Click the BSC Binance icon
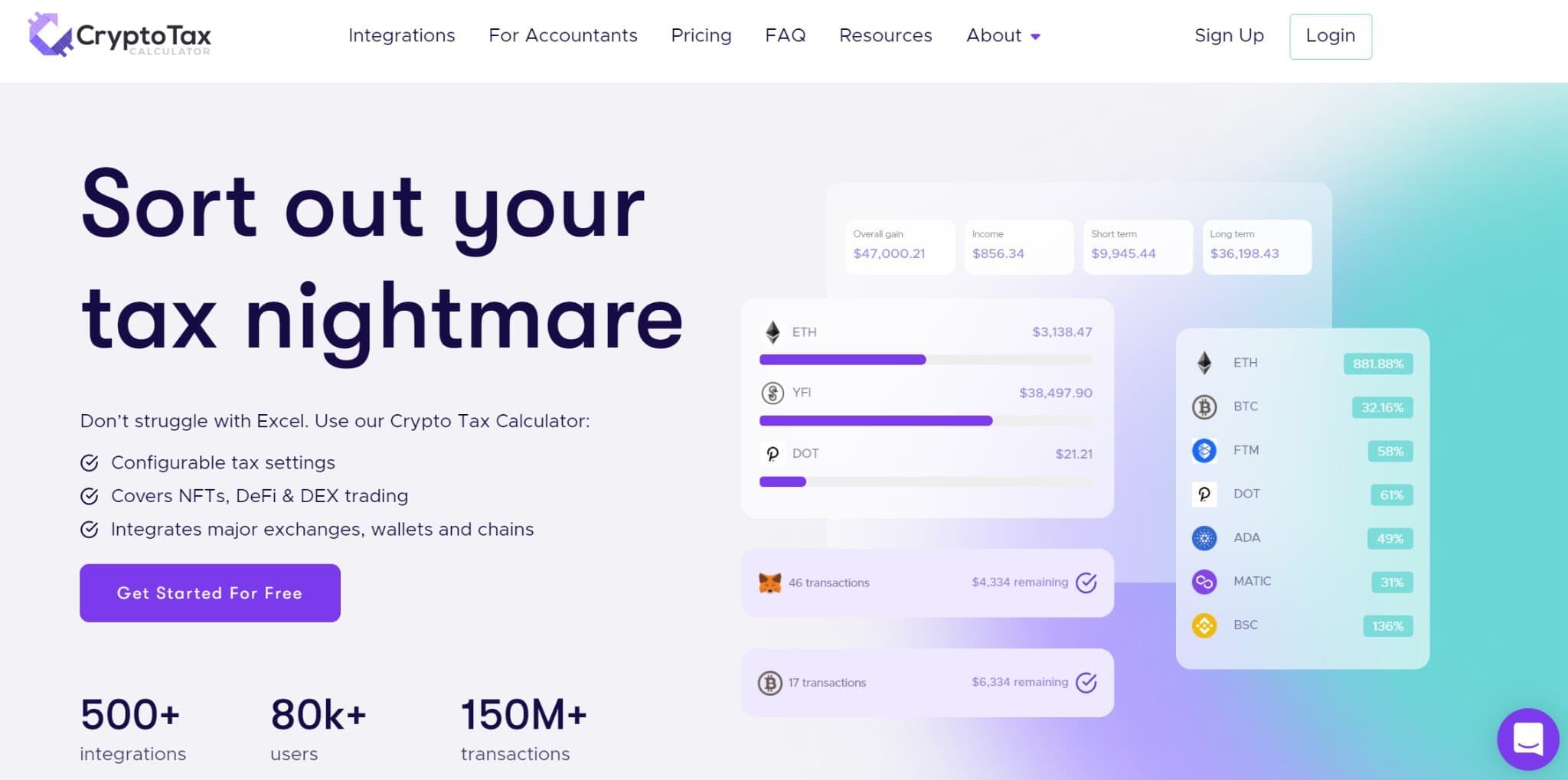This screenshot has width=1568, height=780. (1204, 625)
